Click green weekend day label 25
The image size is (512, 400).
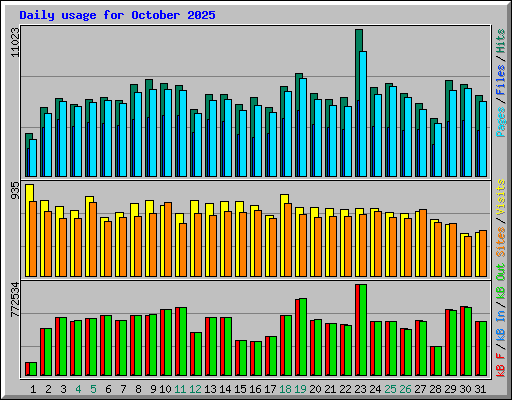(x=390, y=389)
